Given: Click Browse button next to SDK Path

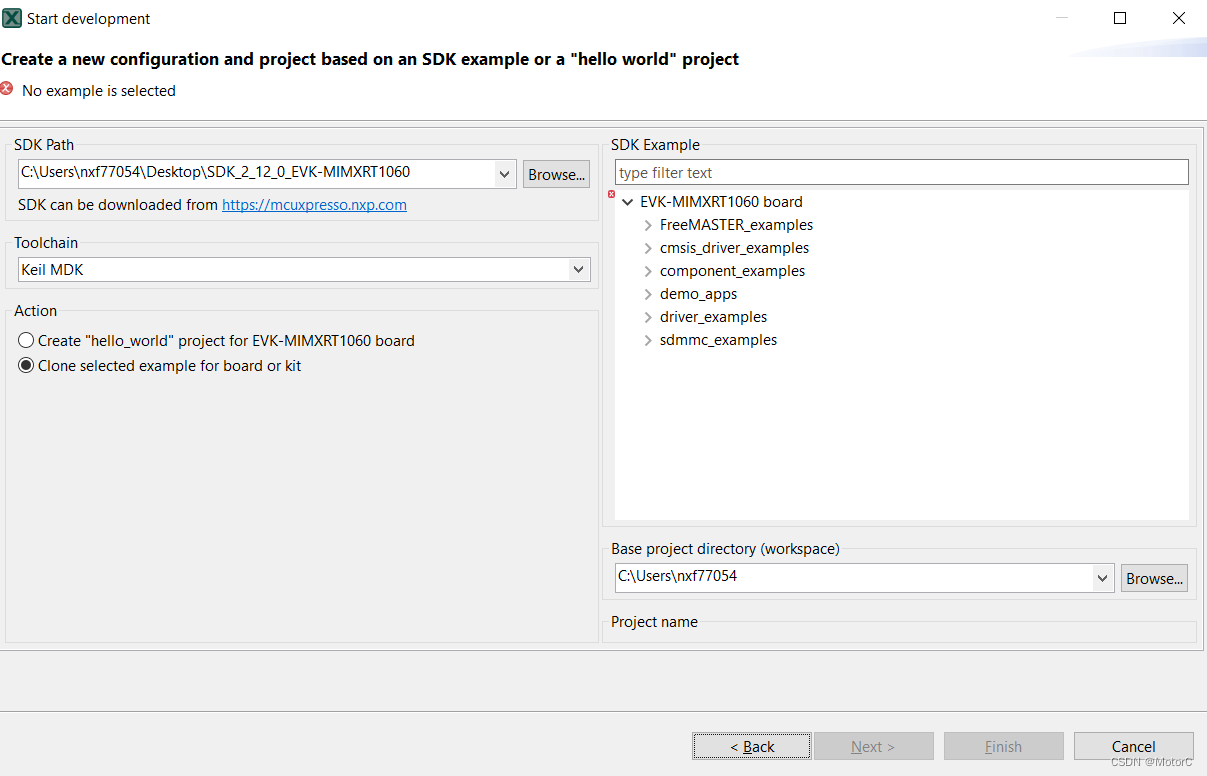Looking at the screenshot, I should [x=556, y=174].
